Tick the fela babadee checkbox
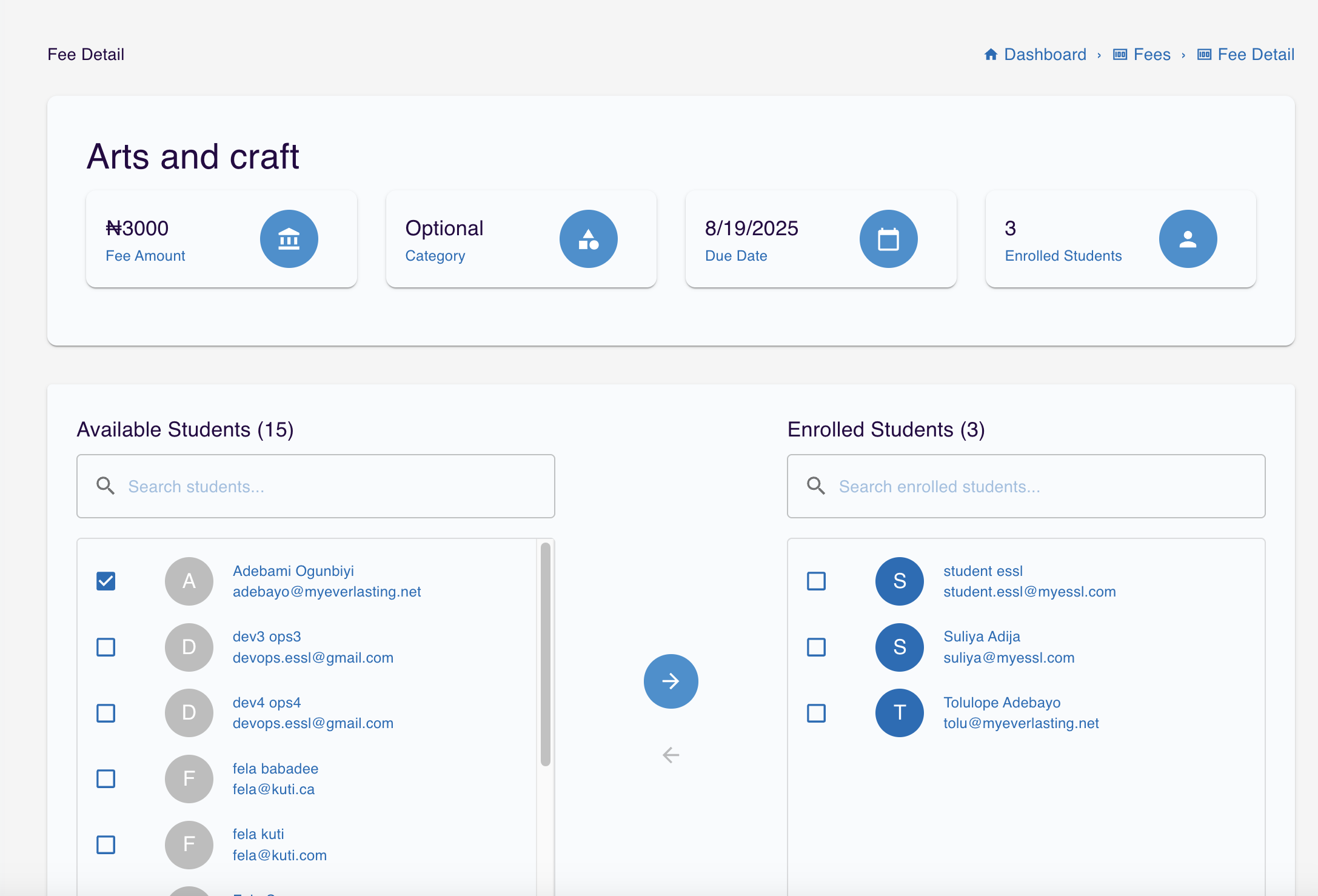 [x=106, y=779]
